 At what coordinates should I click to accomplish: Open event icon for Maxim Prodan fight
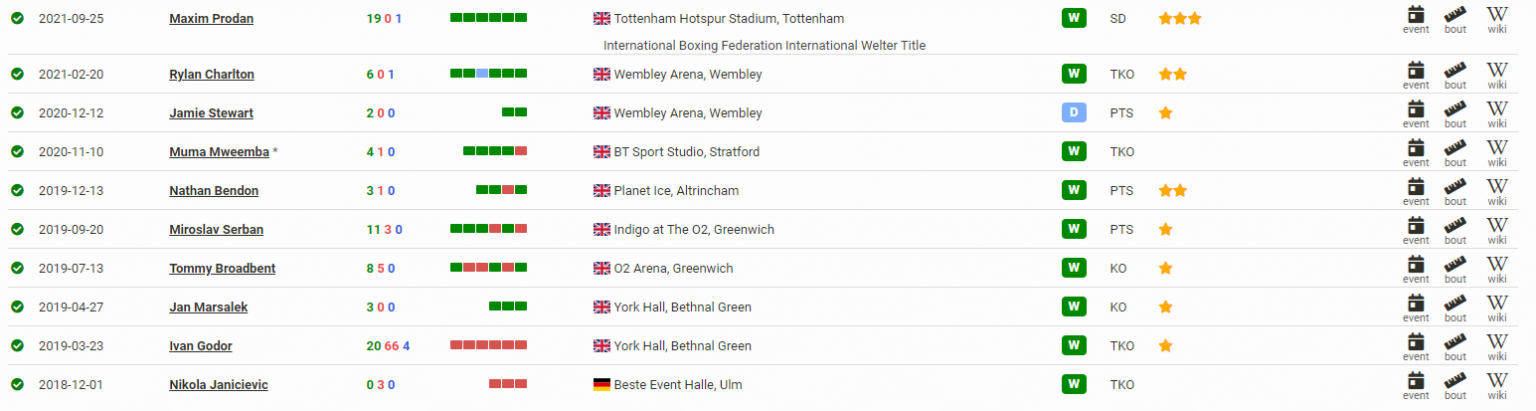pos(1416,19)
